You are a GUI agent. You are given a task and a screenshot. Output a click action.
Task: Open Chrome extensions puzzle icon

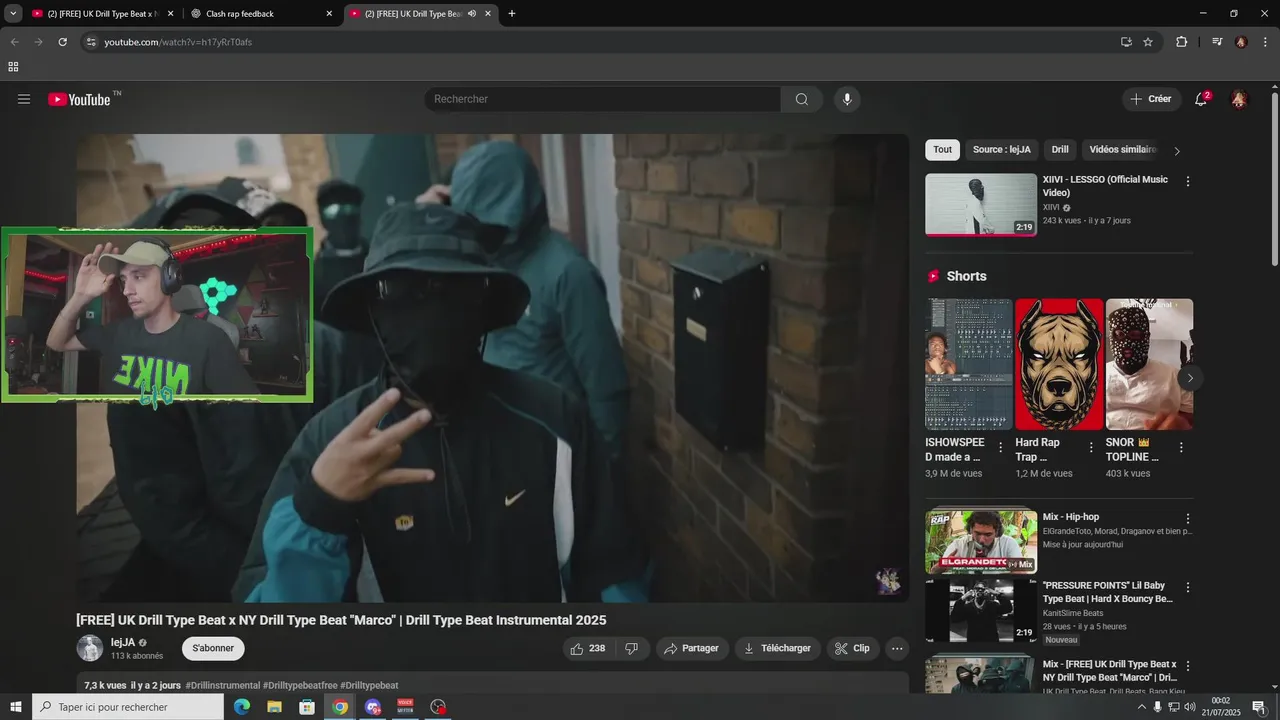coord(1181,42)
